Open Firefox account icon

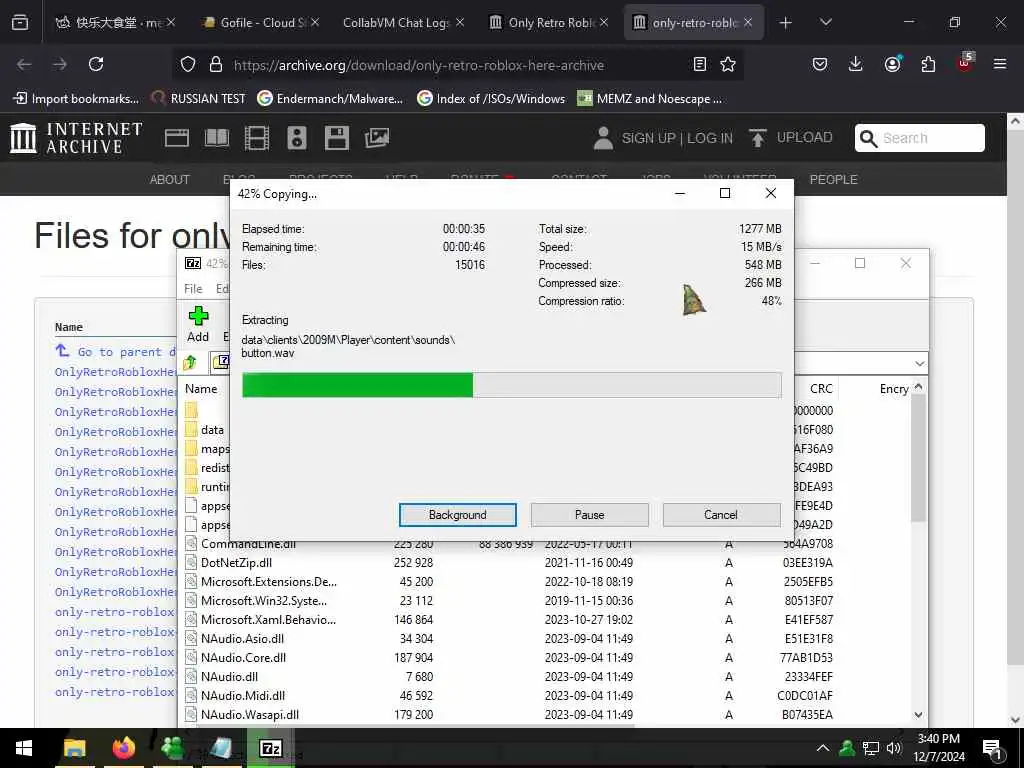[x=892, y=64]
